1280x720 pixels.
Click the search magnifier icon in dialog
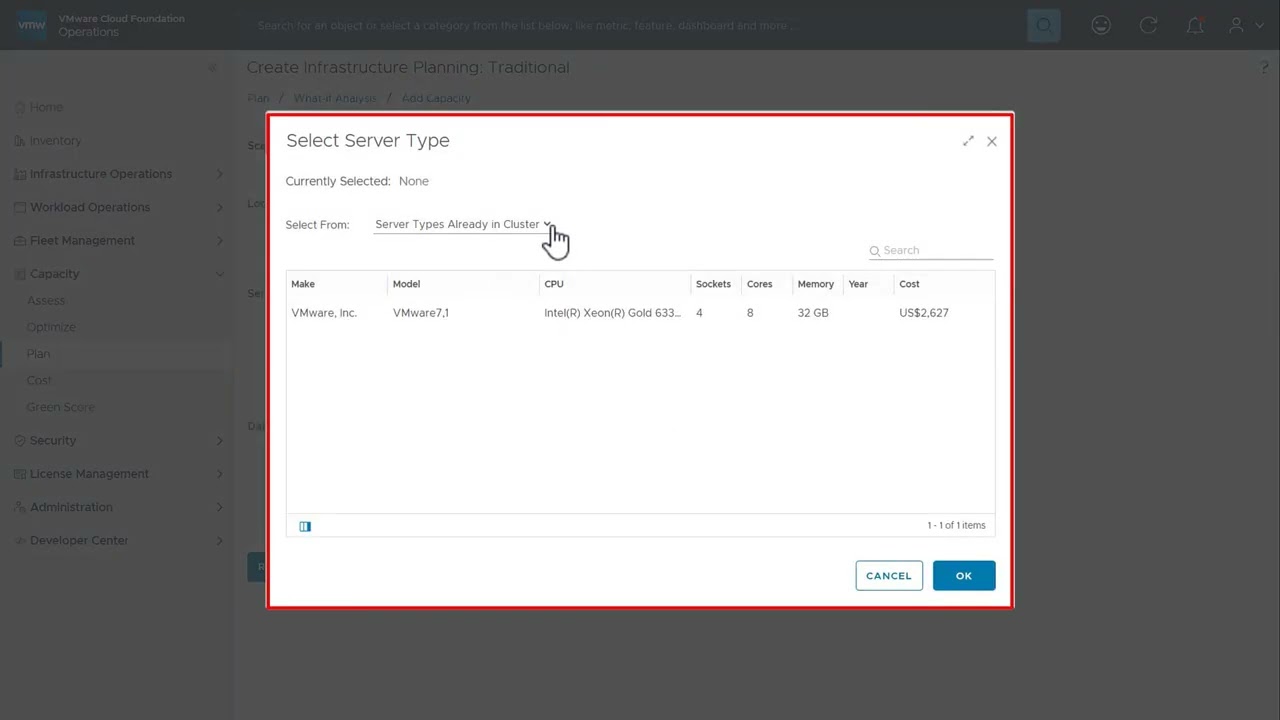click(x=875, y=251)
